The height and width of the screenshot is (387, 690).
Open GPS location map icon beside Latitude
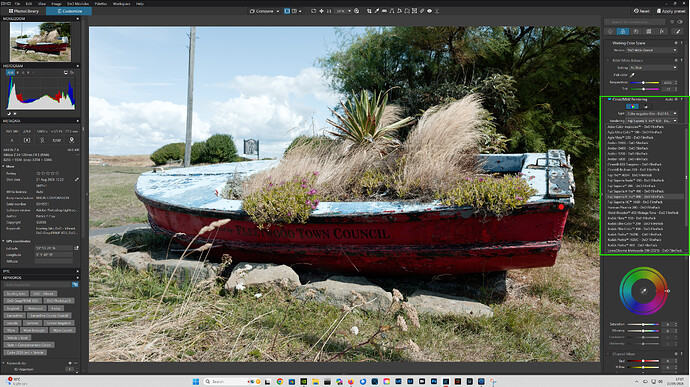[76, 248]
